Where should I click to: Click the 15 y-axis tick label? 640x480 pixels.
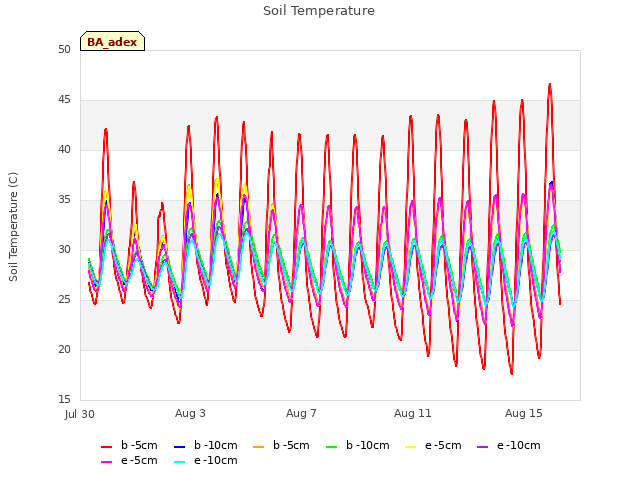[64, 399]
